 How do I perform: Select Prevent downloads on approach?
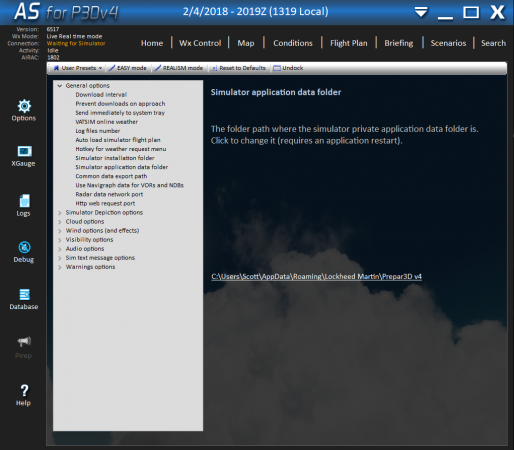pyautogui.click(x=120, y=104)
